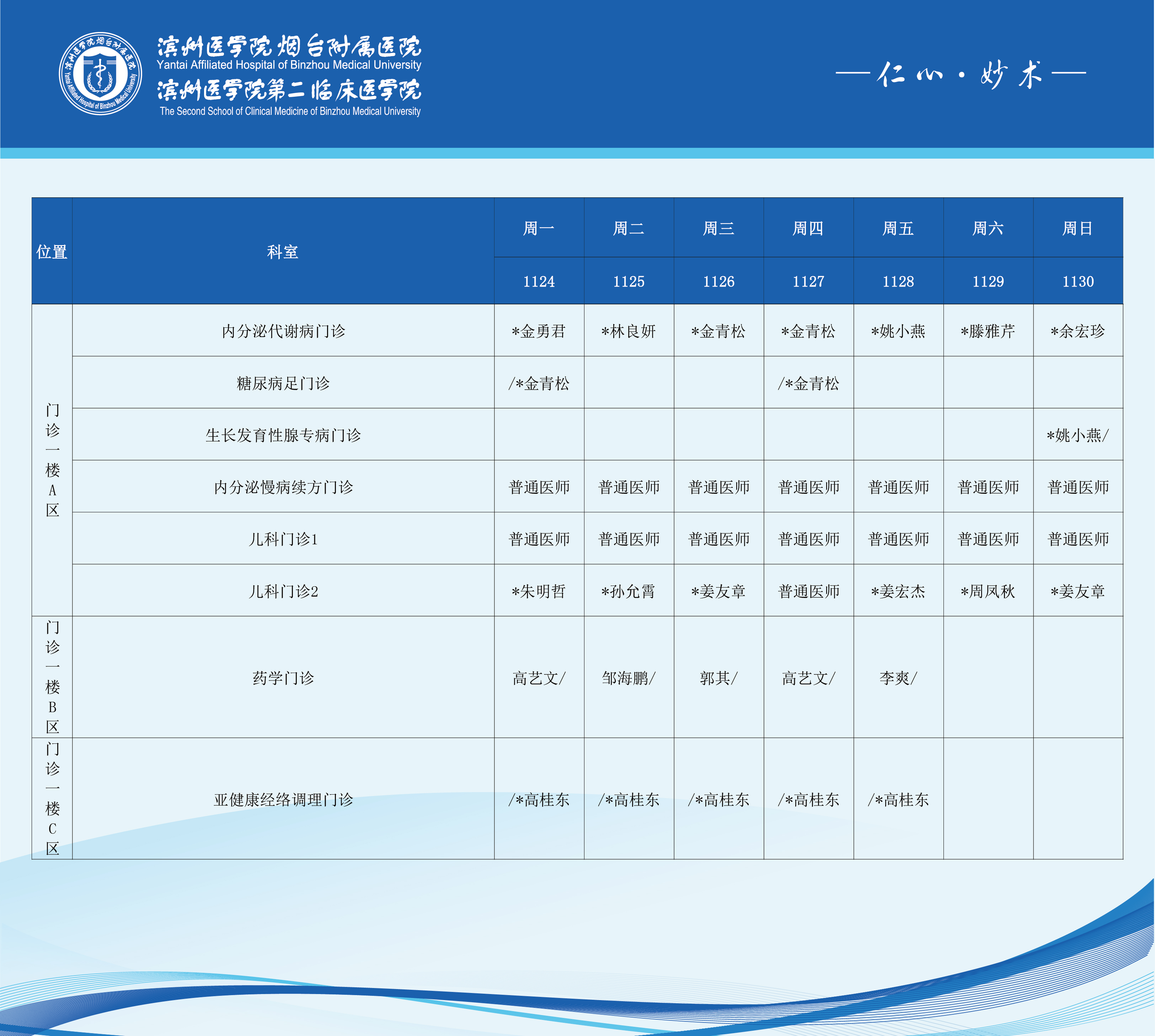Click the 科室 header cell
Viewport: 1155px width, 1036px height.
click(x=283, y=252)
